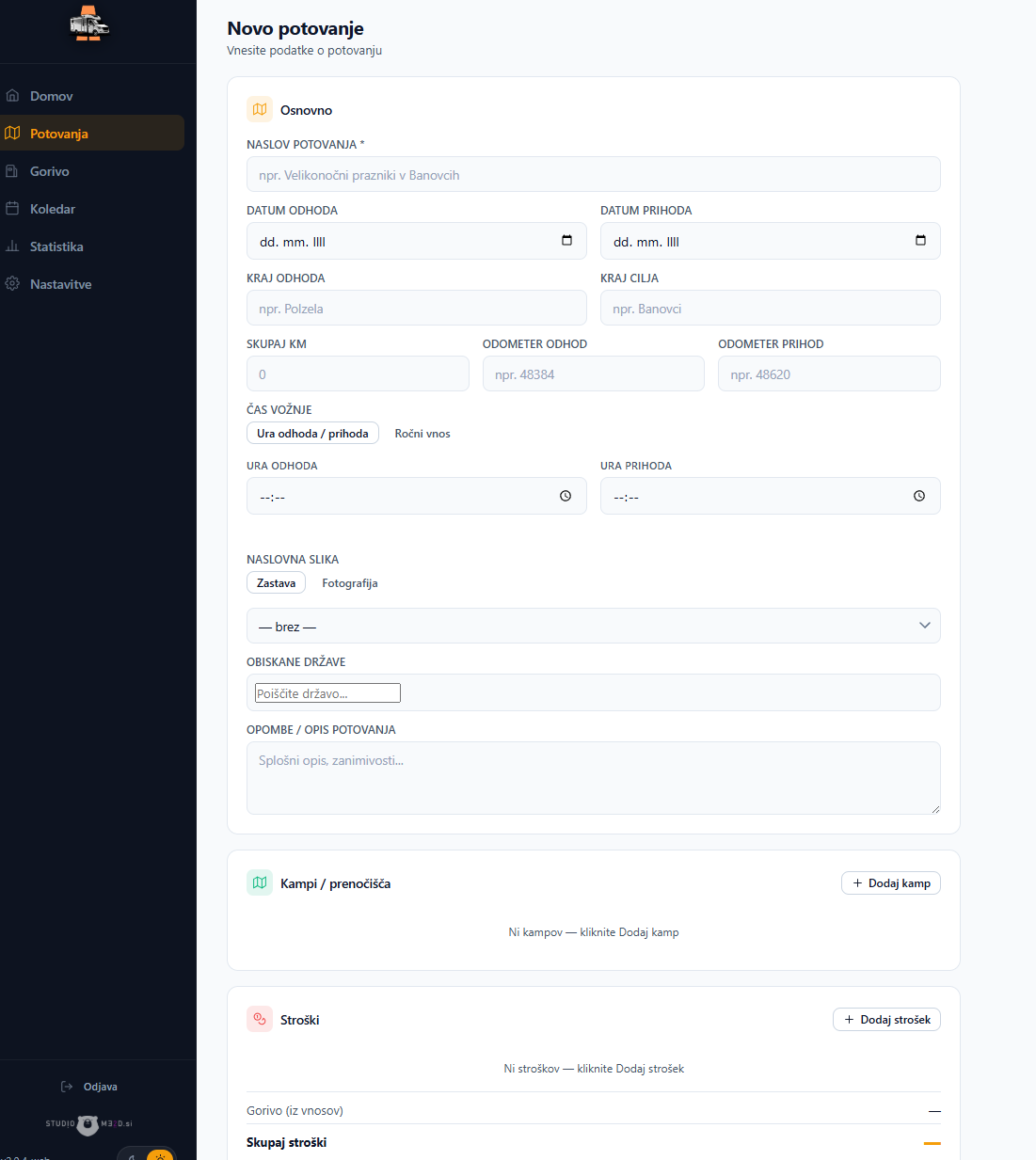Viewport: 1036px width, 1160px height.
Task: Select the Ročni vnos time mode
Action: click(422, 434)
